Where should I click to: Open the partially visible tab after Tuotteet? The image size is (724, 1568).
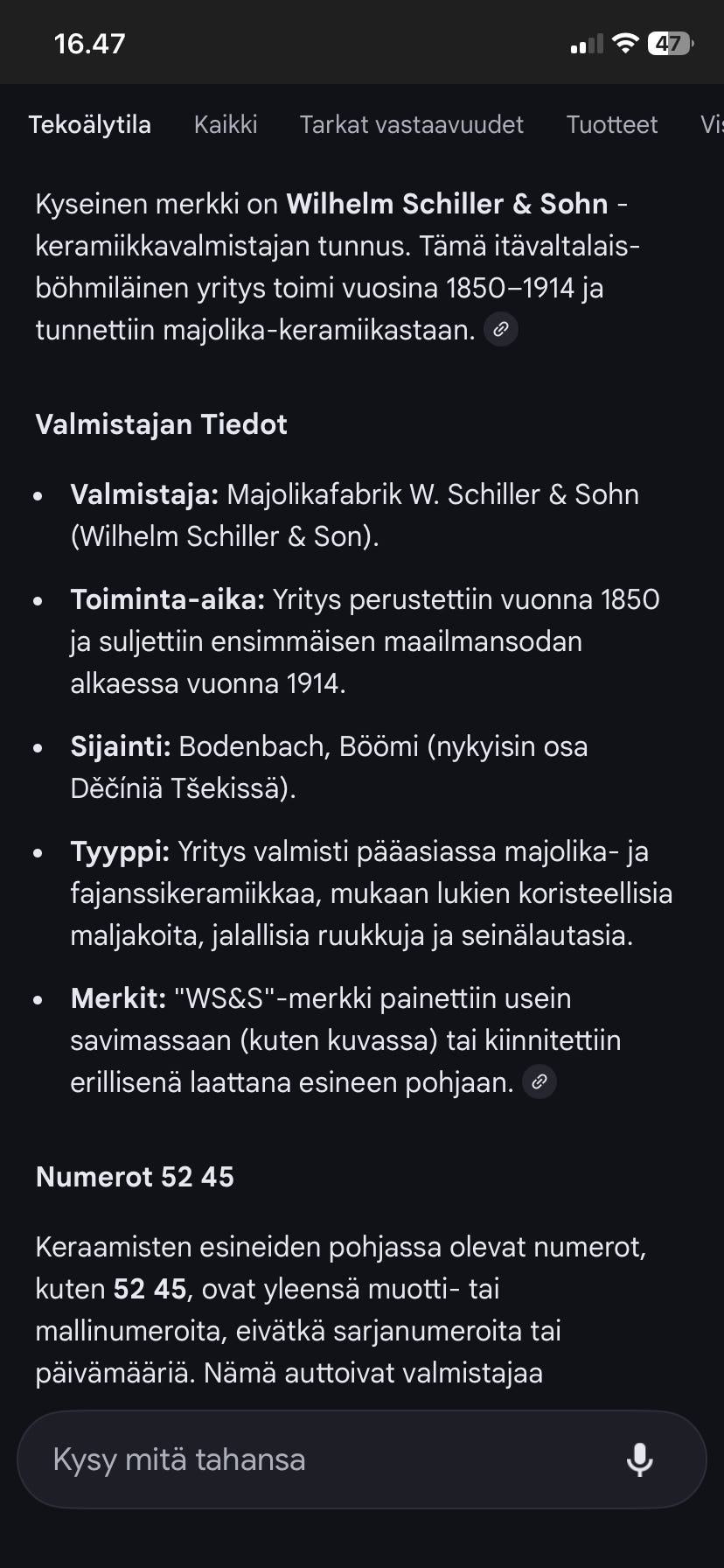(x=714, y=124)
